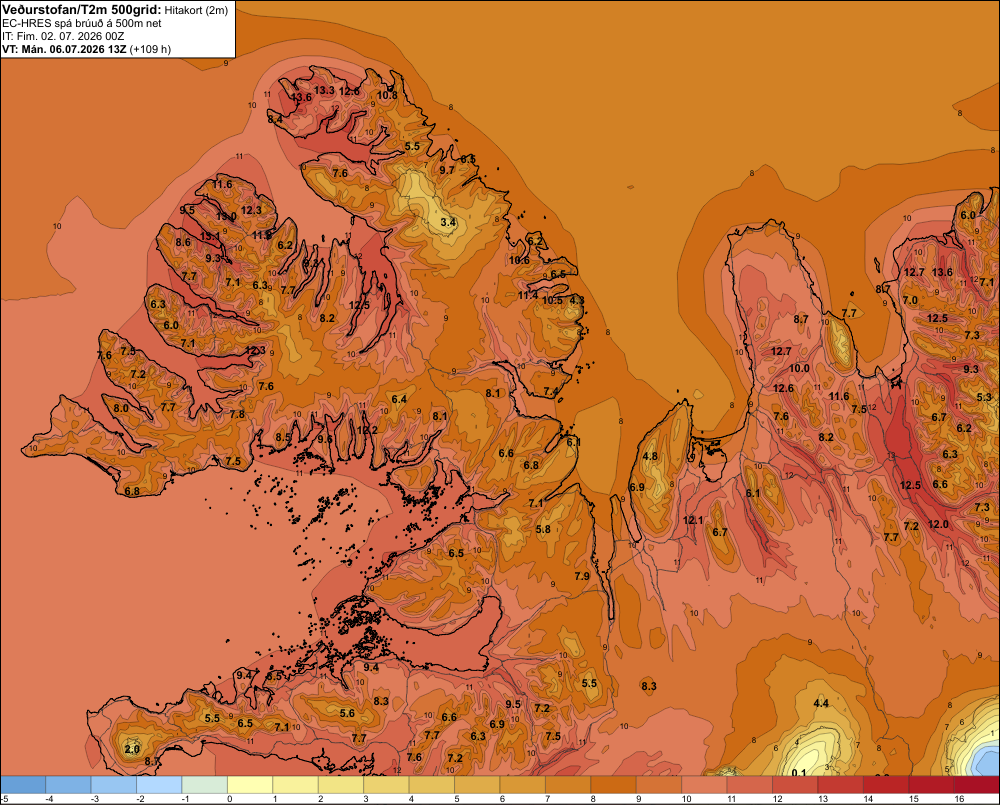The height and width of the screenshot is (805, 1000).
Task: Click the 4.8 temperature label on the eastern peninsula
Action: pyautogui.click(x=650, y=456)
